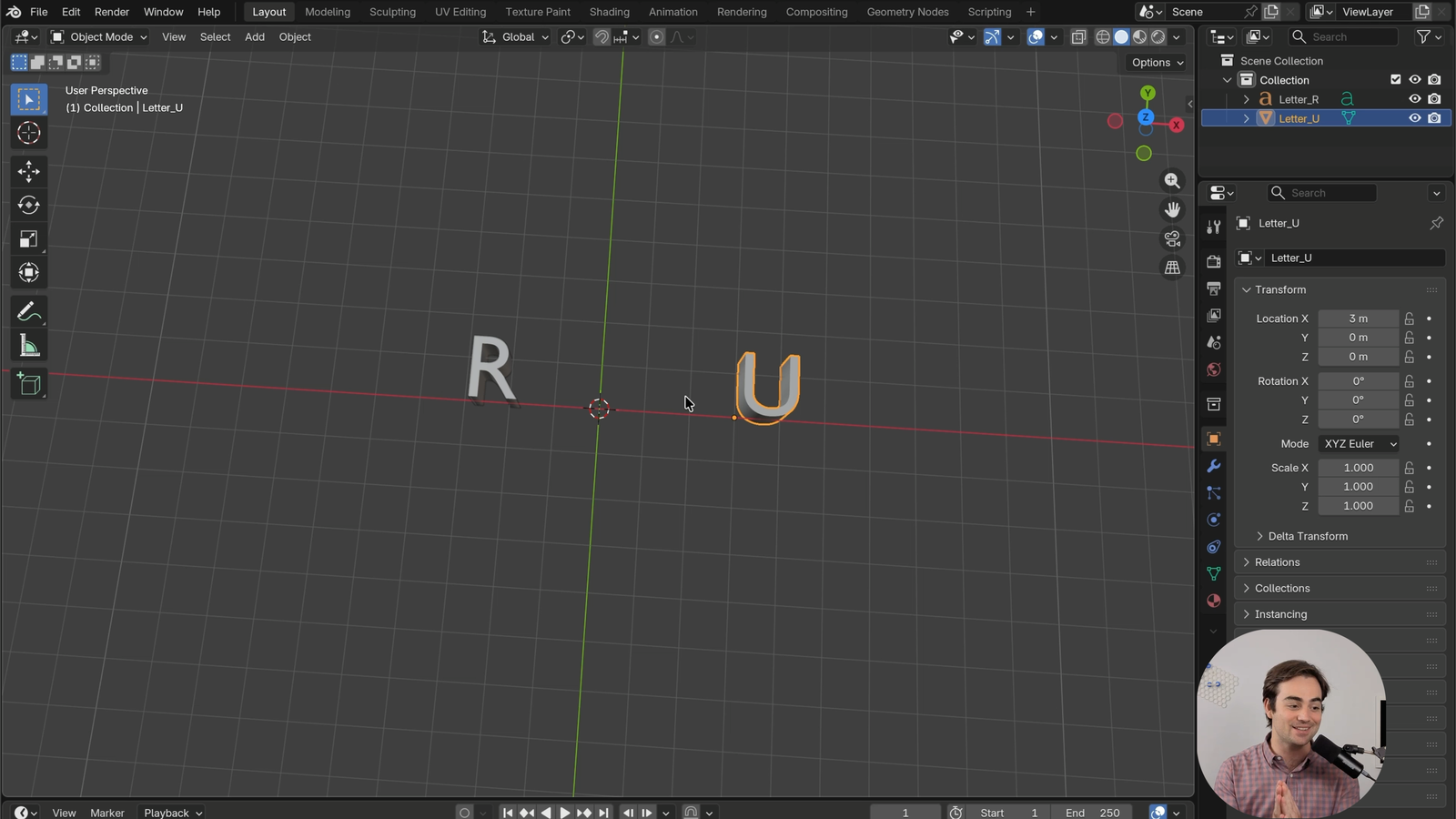The image size is (1456, 819).
Task: Collapse the Collection tree row
Action: coord(1227,80)
